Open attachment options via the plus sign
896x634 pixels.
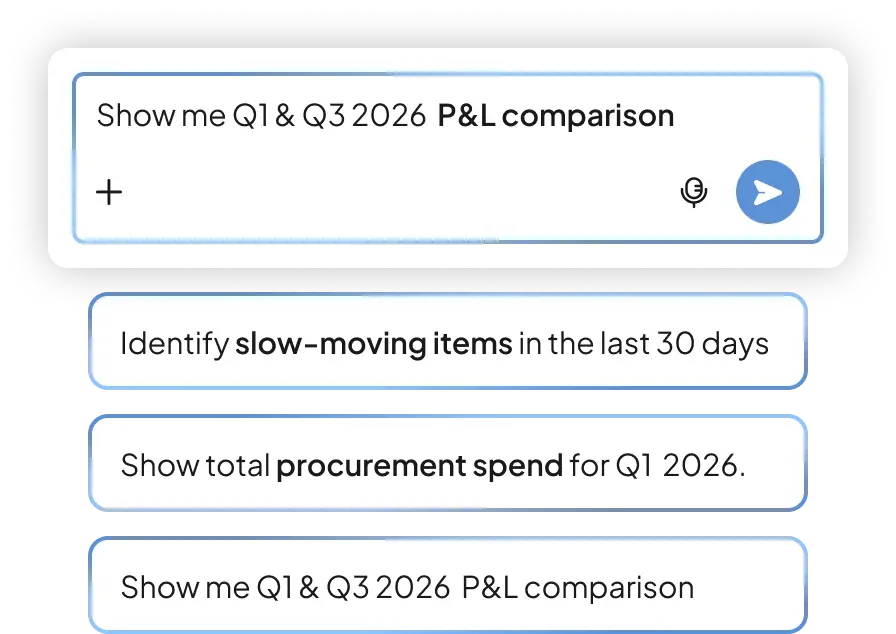[108, 191]
